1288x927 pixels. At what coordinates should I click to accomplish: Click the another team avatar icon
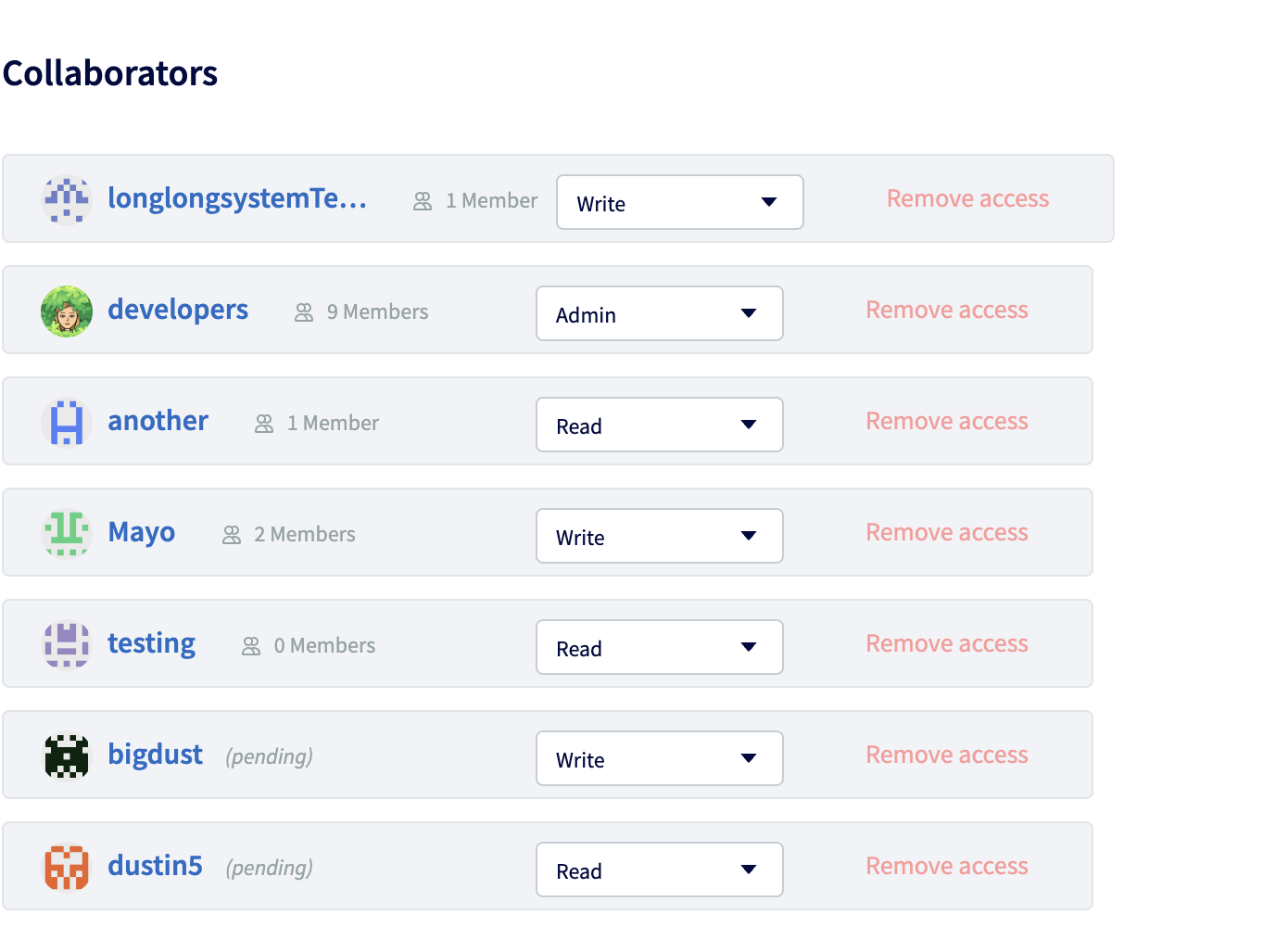[67, 423]
